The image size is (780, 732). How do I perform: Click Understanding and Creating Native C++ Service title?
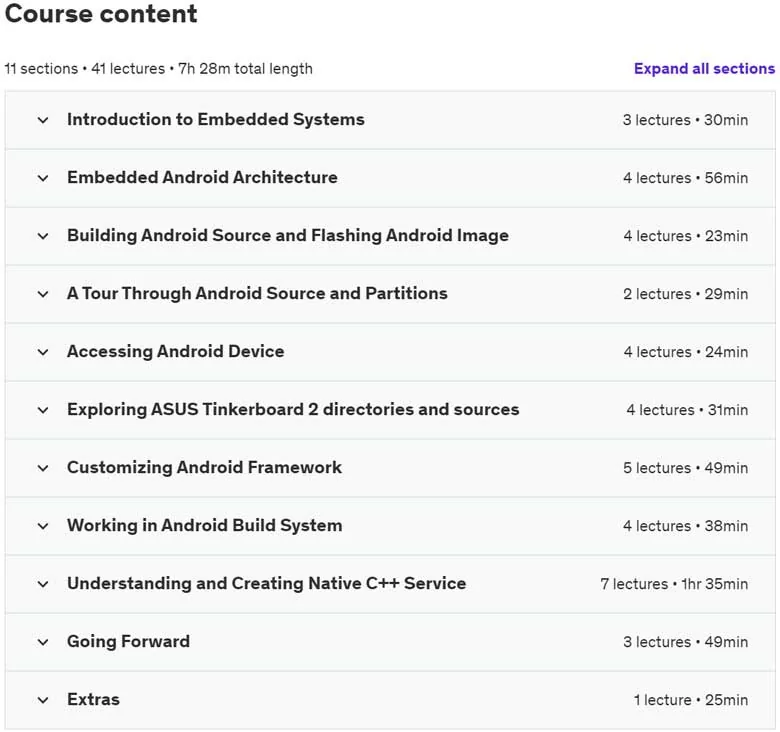(267, 584)
